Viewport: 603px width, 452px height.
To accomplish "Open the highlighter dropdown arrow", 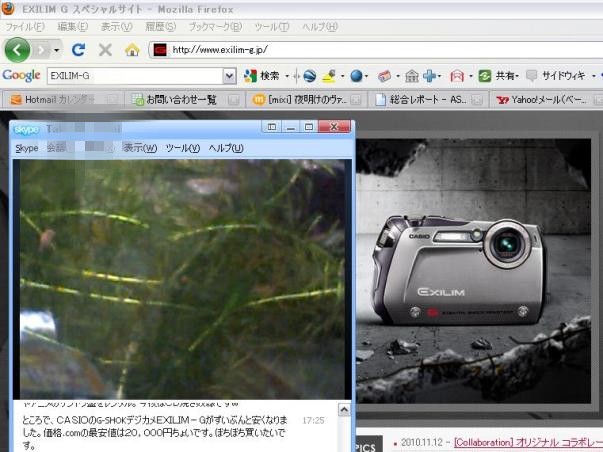I will [342, 76].
